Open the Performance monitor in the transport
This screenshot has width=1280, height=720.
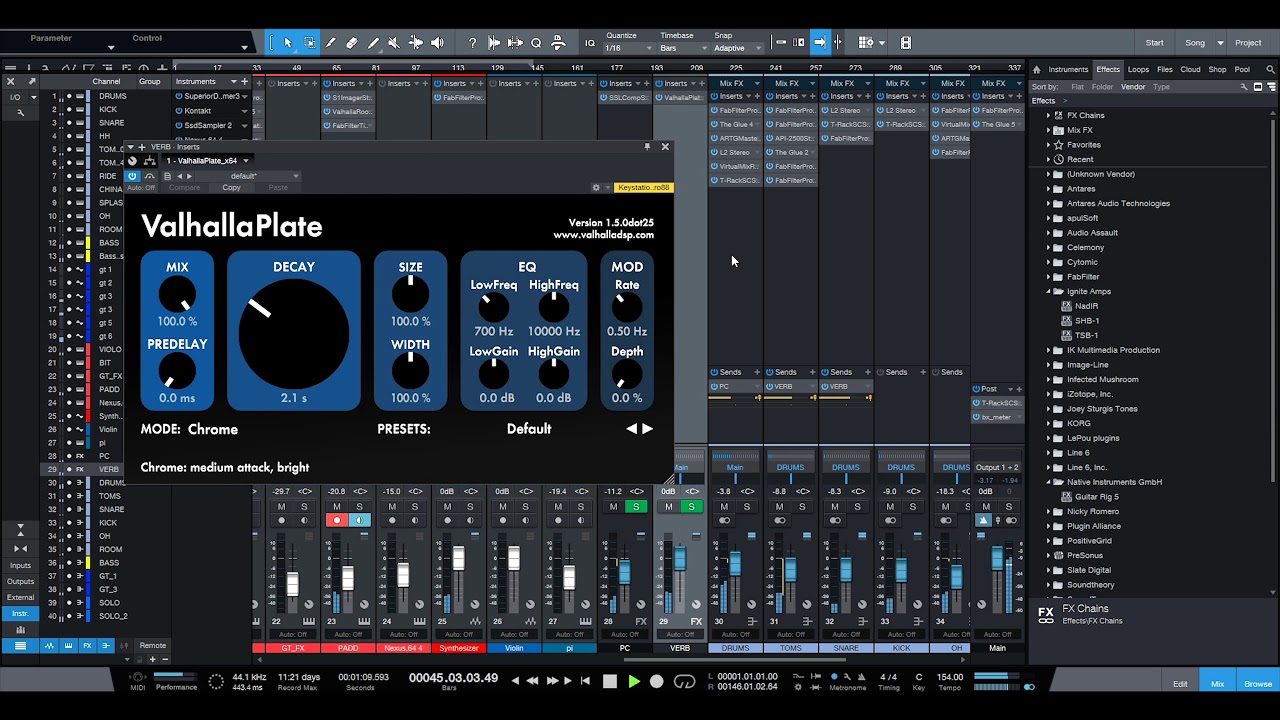pyautogui.click(x=176, y=682)
